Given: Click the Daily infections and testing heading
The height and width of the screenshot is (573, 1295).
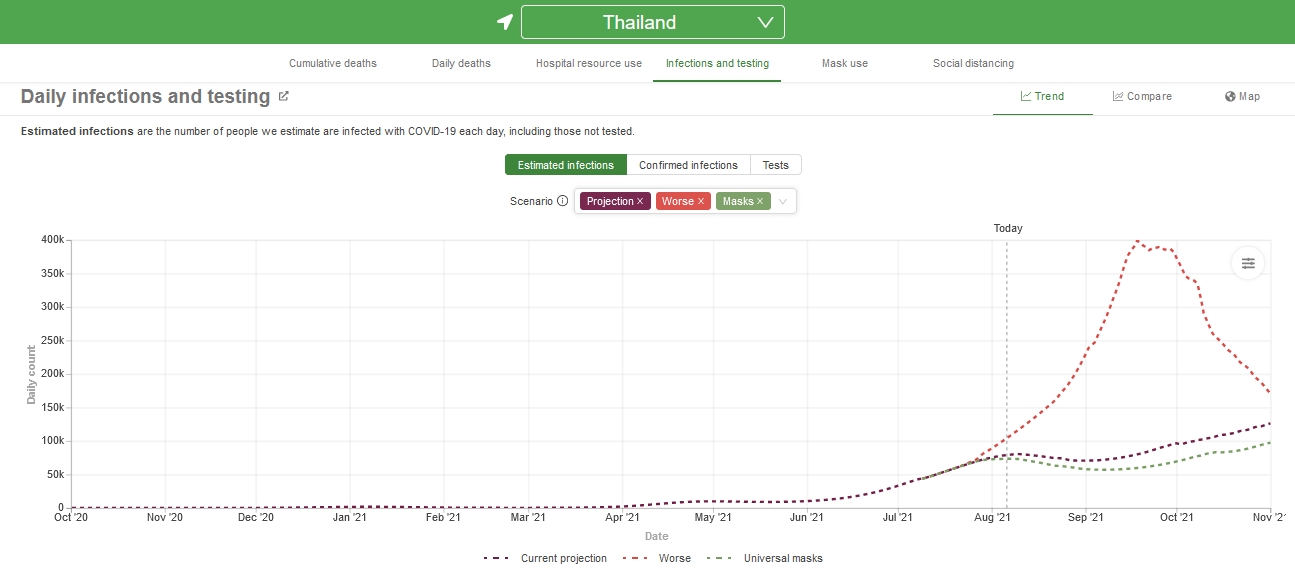Looking at the screenshot, I should click(x=145, y=97).
